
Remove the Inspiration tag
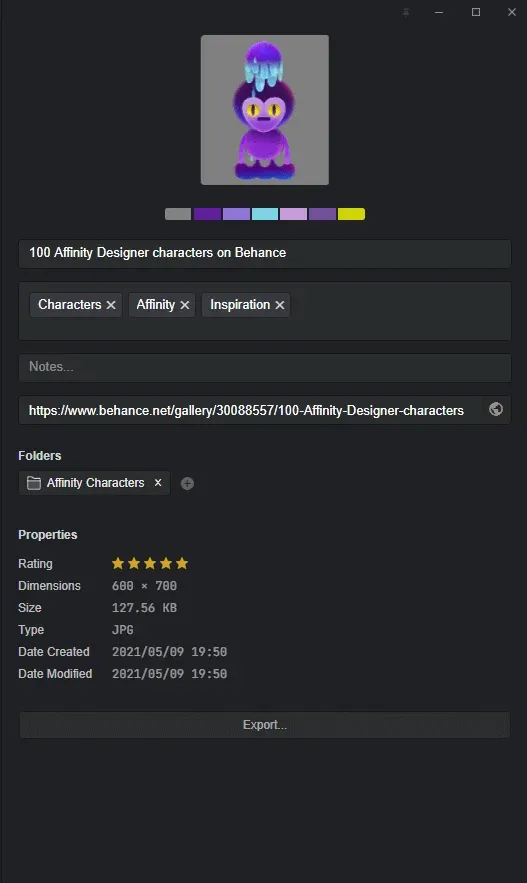point(280,305)
